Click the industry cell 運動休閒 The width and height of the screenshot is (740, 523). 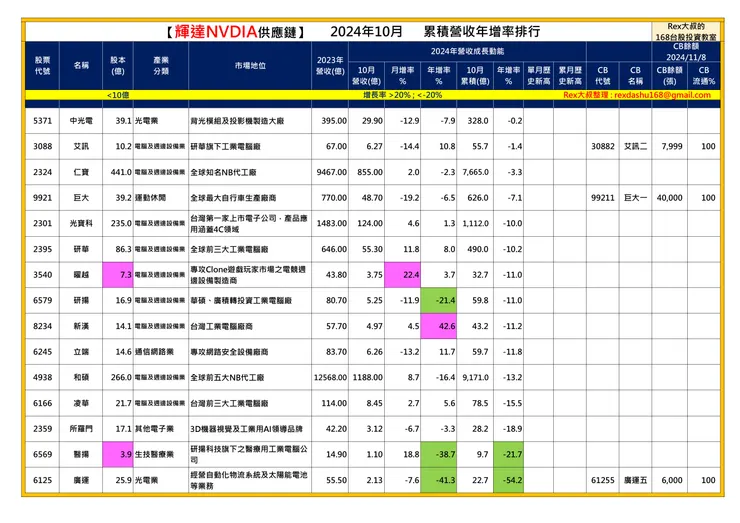pyautogui.click(x=151, y=198)
